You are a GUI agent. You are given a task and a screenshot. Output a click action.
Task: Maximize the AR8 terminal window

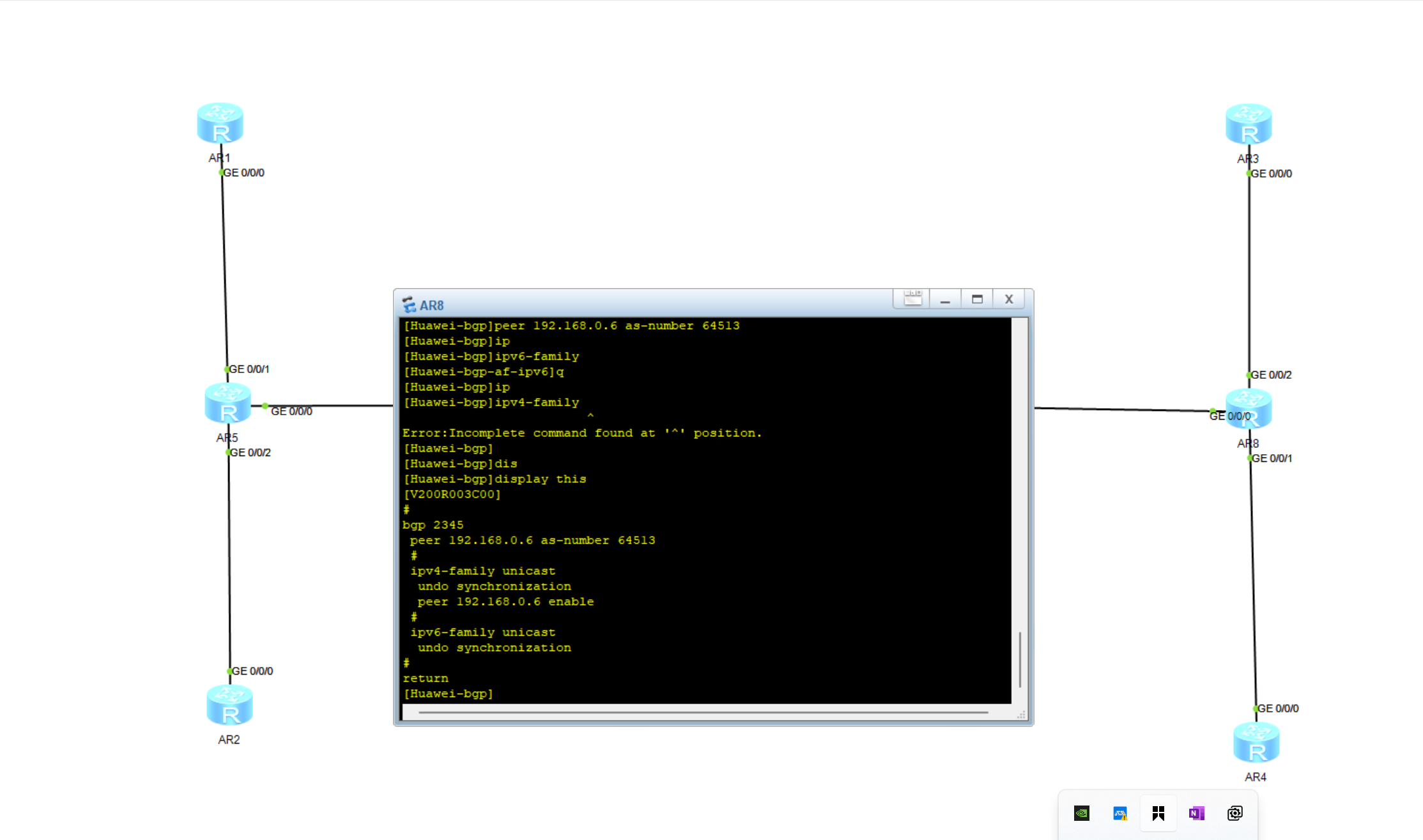point(977,299)
